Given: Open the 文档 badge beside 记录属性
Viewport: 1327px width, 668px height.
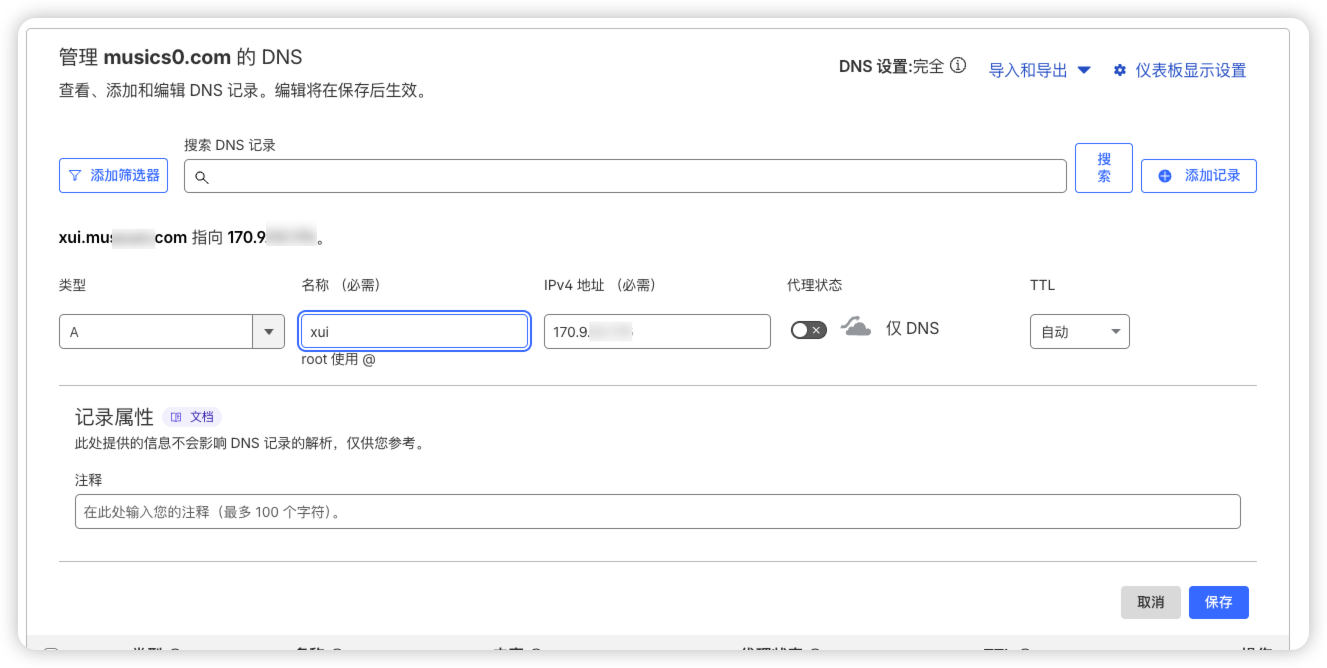Looking at the screenshot, I should tap(192, 417).
